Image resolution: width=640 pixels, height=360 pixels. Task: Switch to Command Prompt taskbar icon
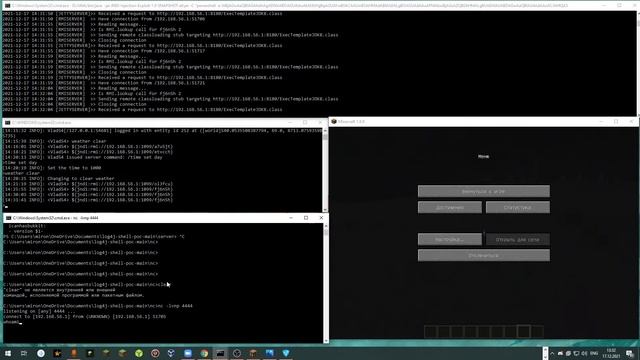(220, 353)
